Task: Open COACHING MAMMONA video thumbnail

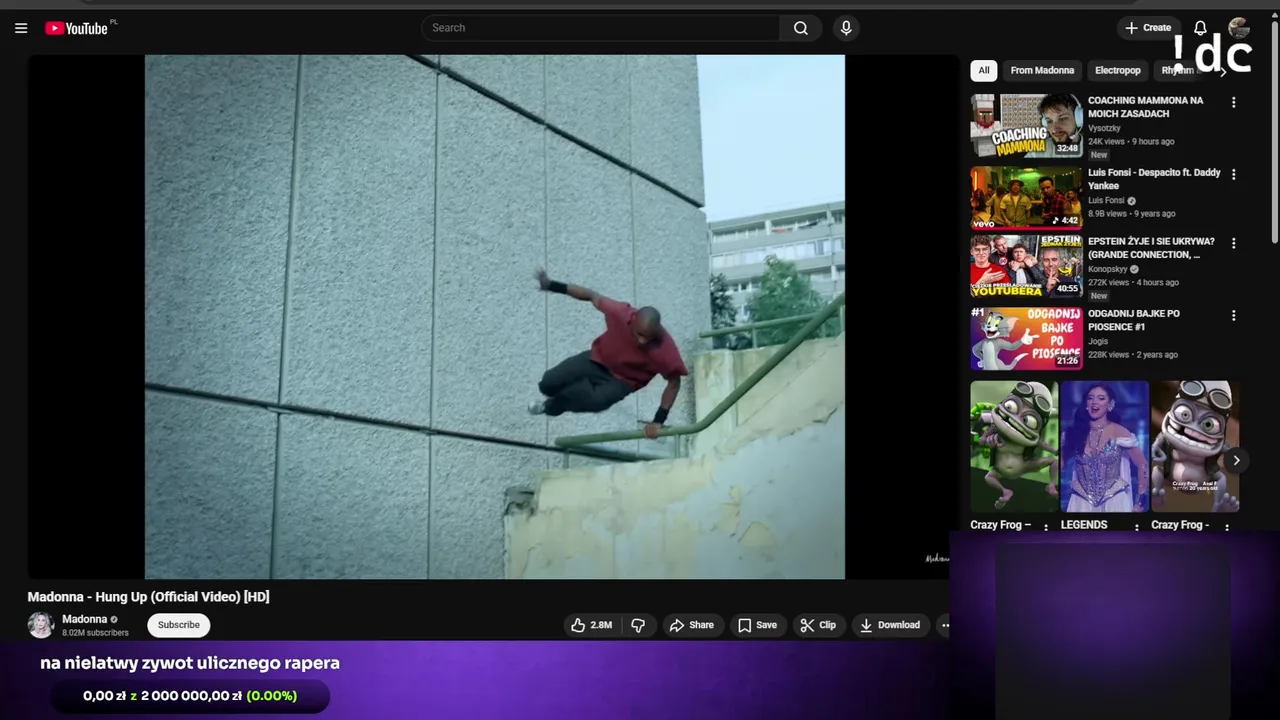Action: tap(1026, 126)
